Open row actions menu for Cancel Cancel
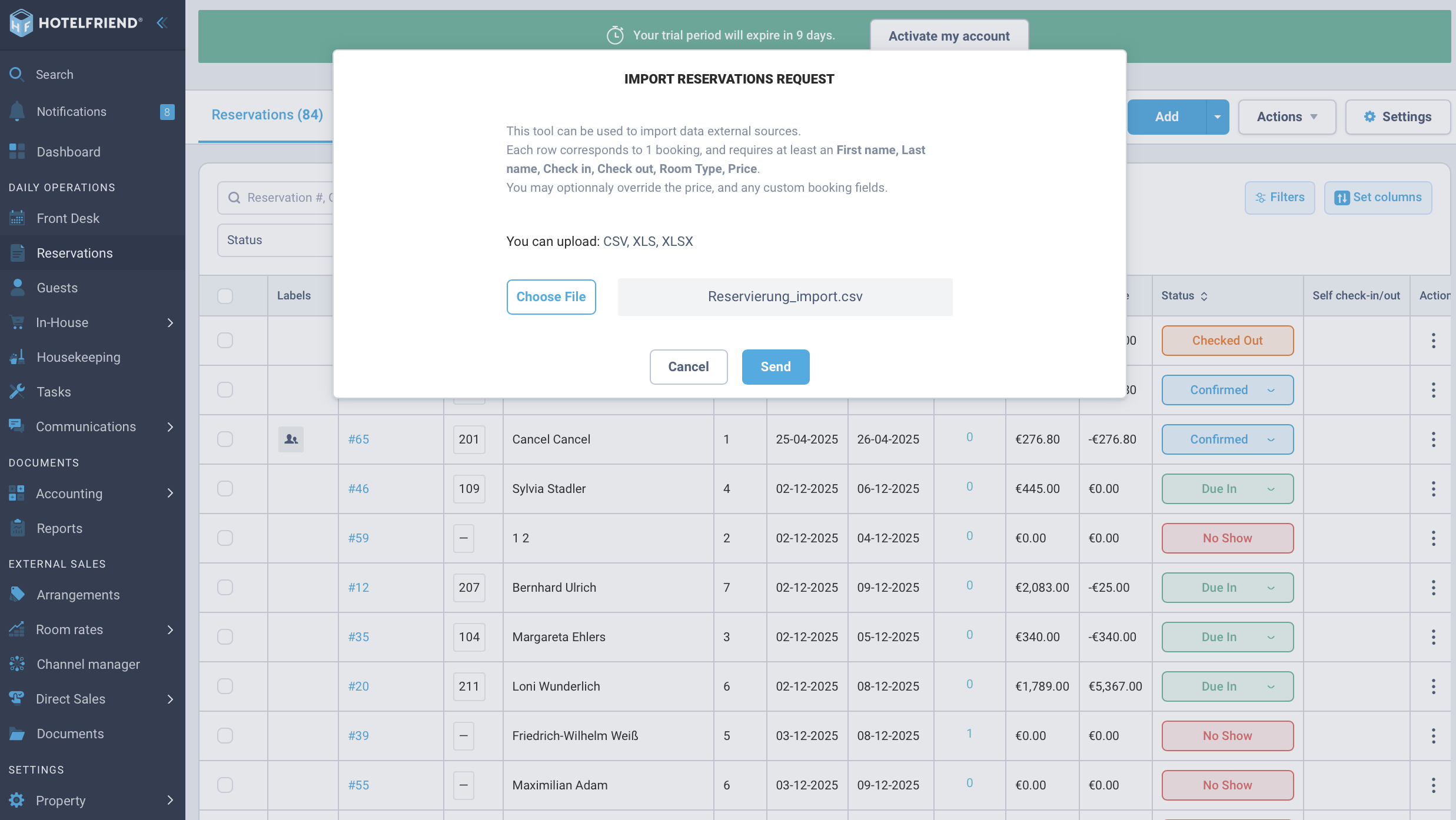1456x820 pixels. (x=1433, y=439)
